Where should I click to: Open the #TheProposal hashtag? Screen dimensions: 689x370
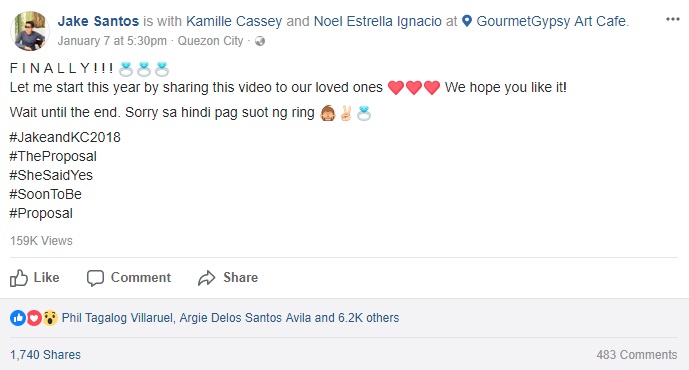53,156
